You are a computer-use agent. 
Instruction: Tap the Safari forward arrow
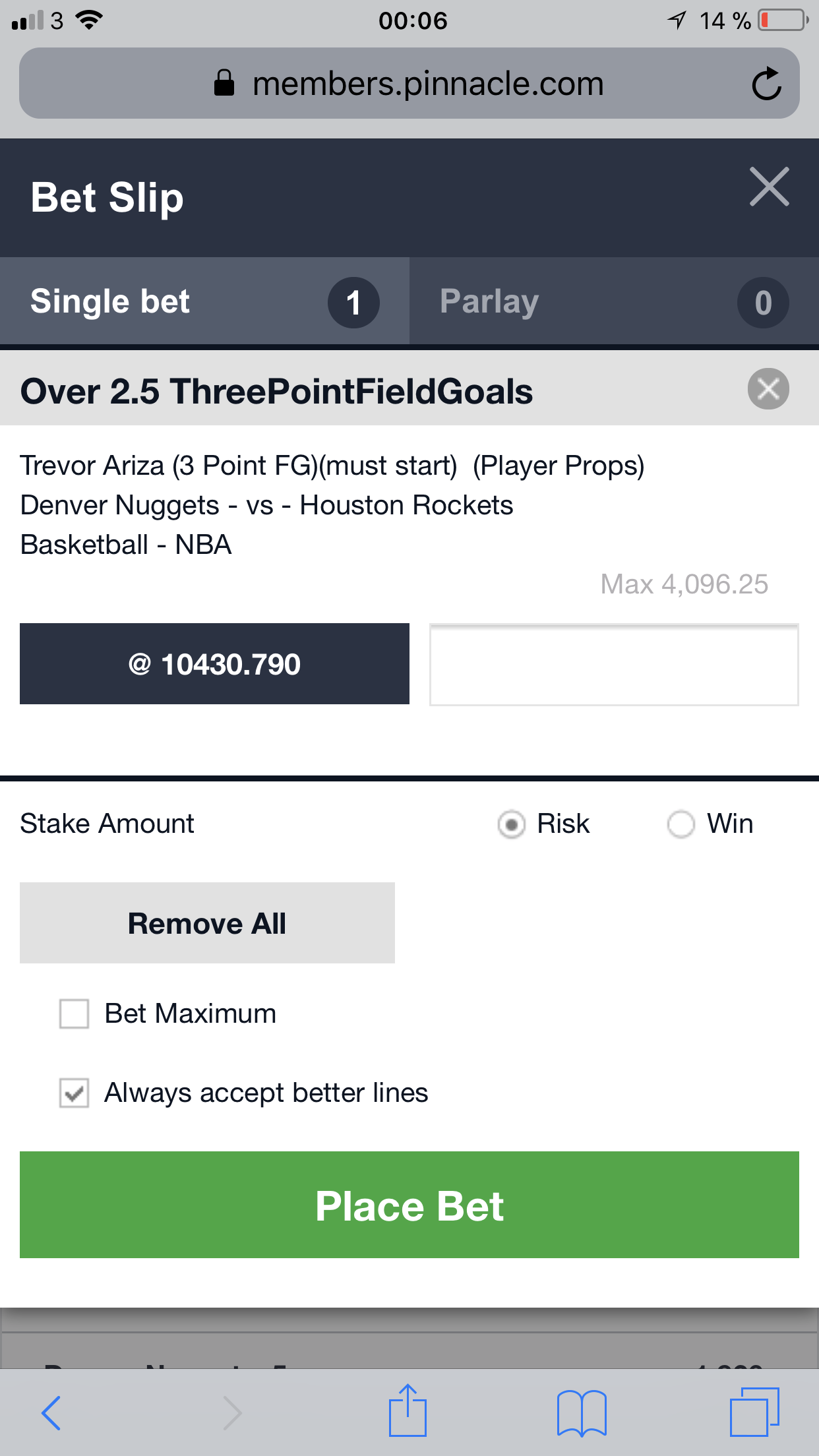pos(232,1413)
